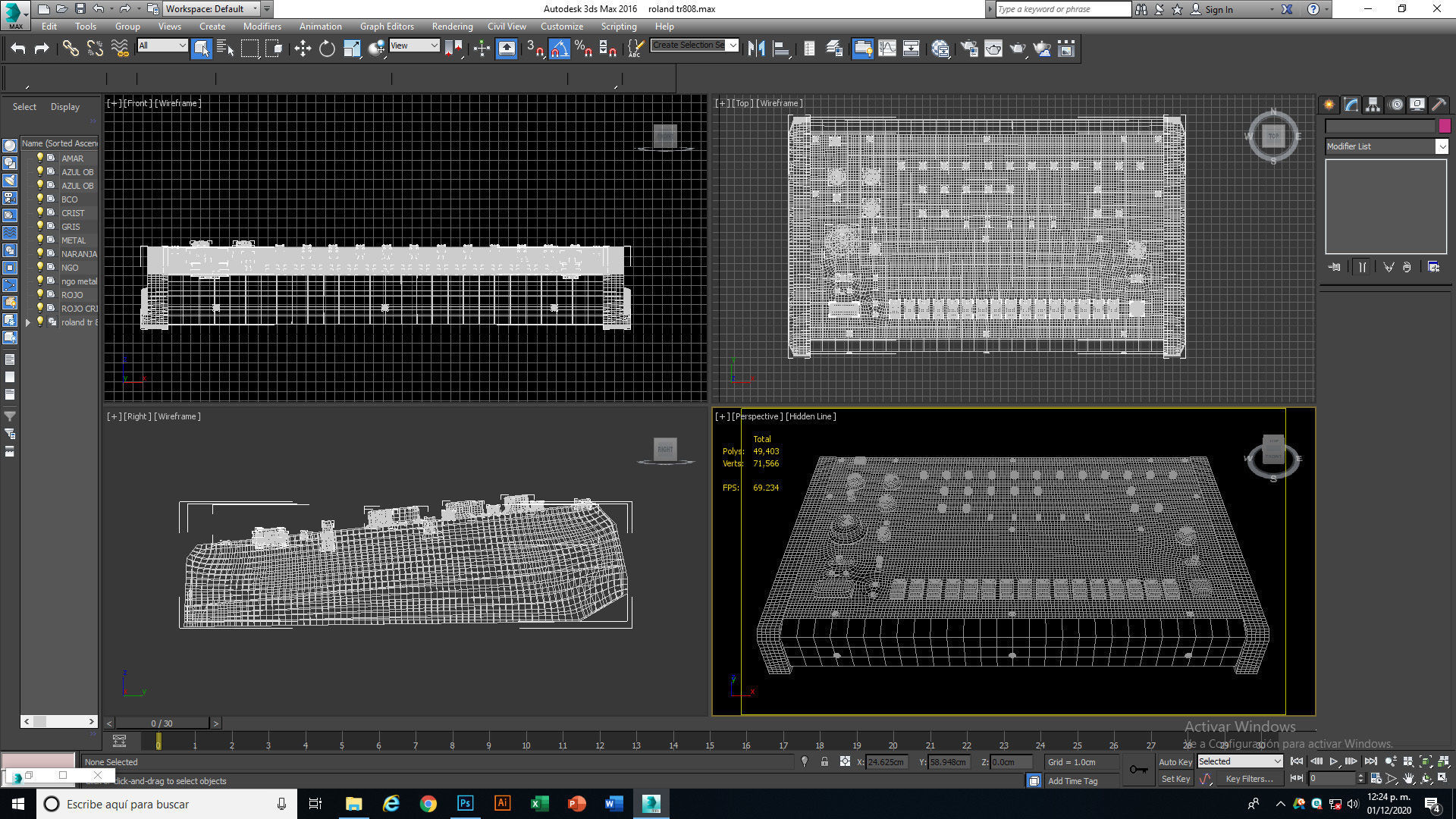1456x819 pixels.
Task: Open key filter Selected dropdown
Action: click(x=1240, y=761)
